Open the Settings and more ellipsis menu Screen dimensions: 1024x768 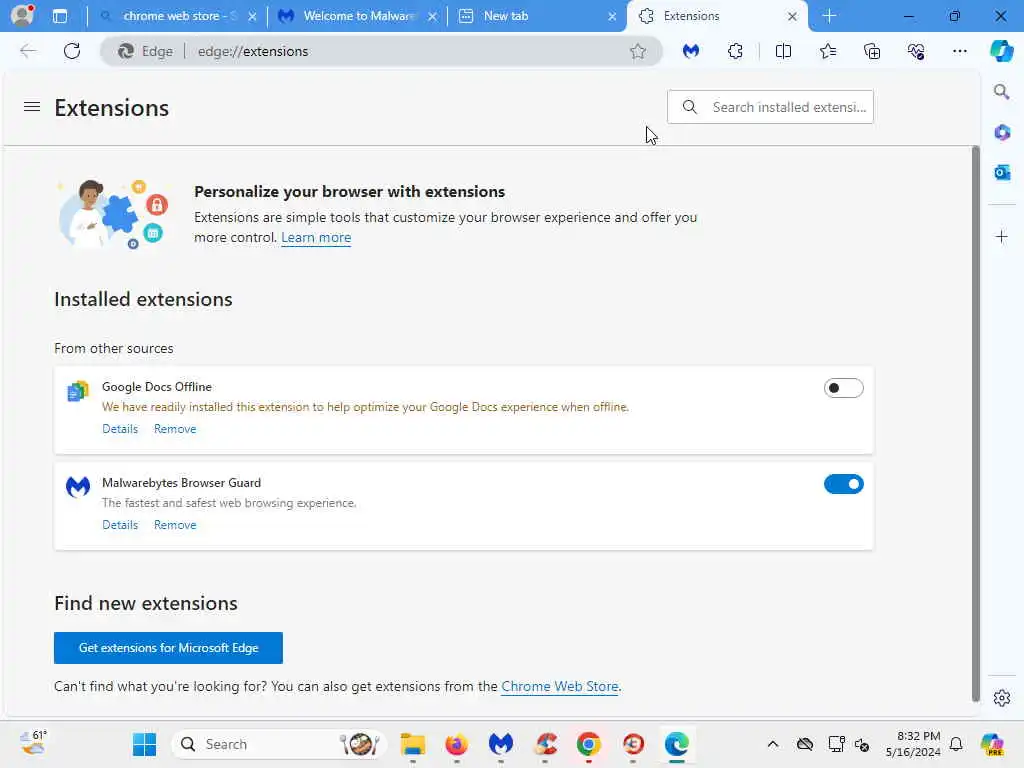coord(959,51)
